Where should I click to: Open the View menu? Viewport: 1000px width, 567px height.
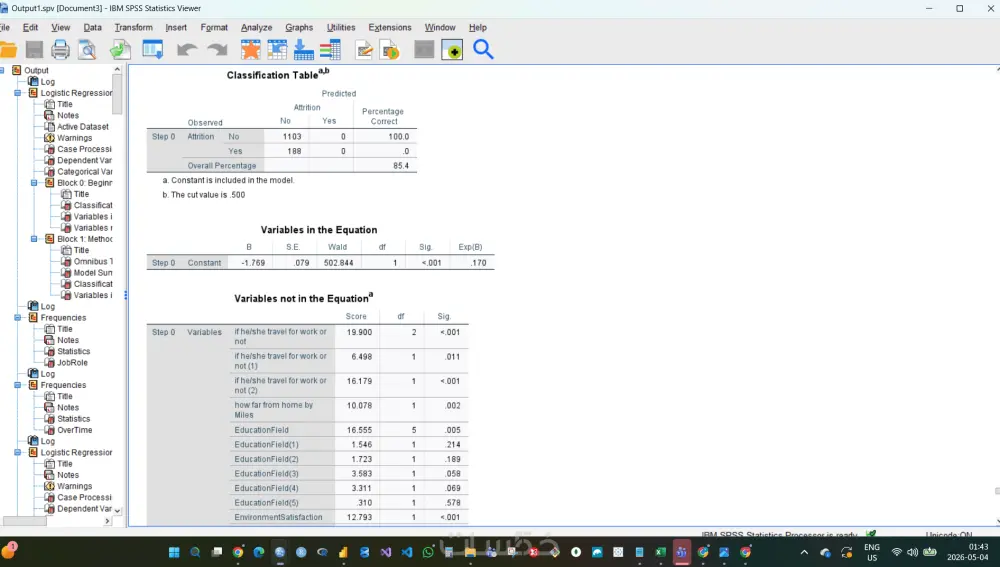61,27
